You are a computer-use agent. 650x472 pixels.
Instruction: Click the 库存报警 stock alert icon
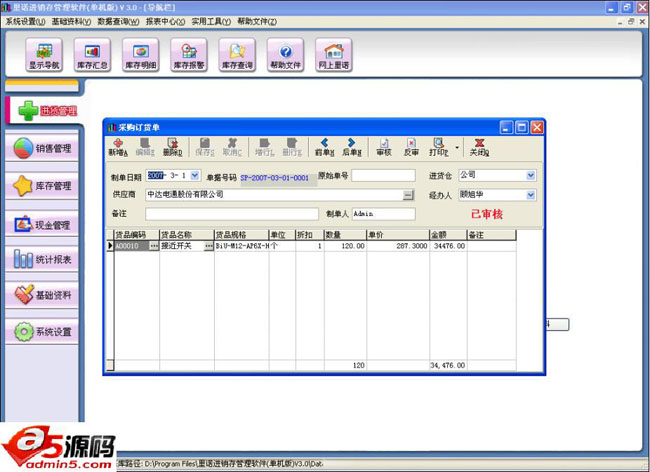188,54
